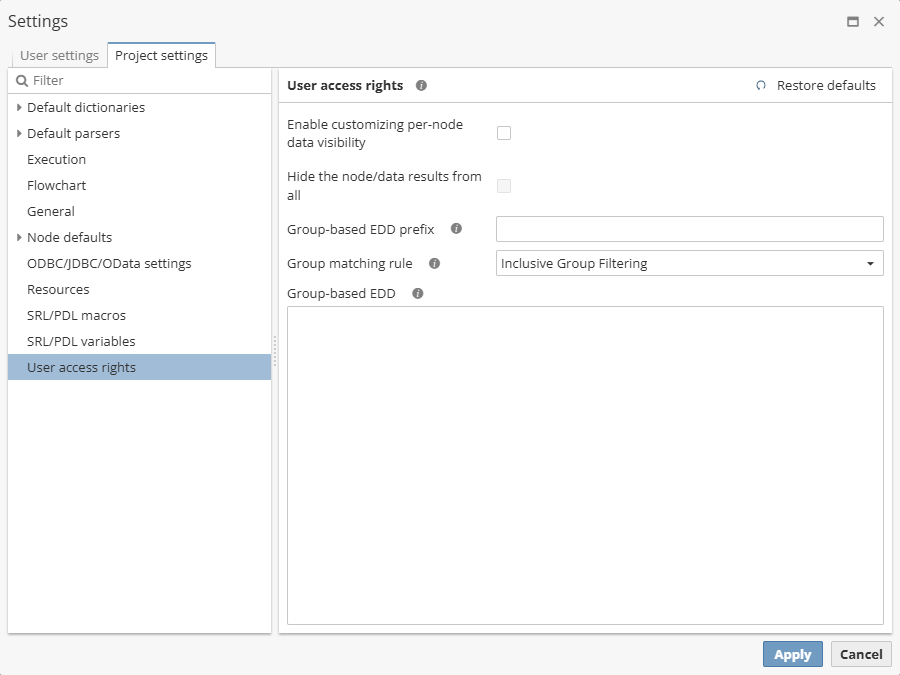Switch to the User settings tab

coord(59,55)
